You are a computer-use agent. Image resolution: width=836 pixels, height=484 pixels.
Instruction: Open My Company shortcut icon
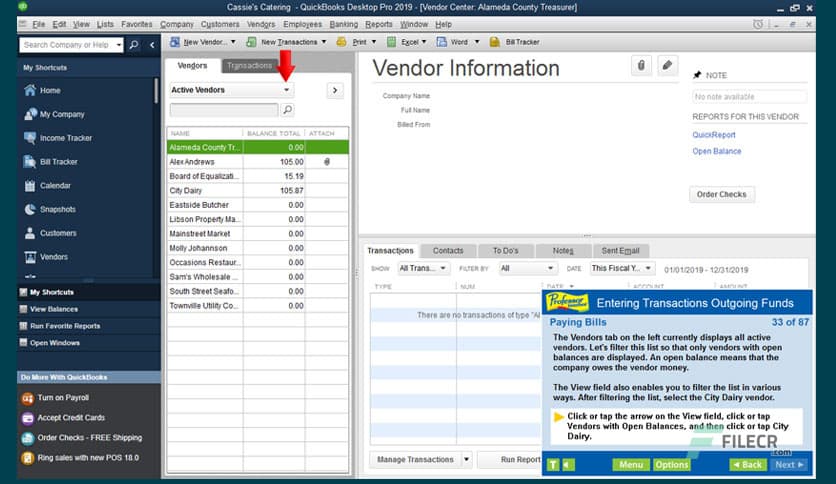30,114
